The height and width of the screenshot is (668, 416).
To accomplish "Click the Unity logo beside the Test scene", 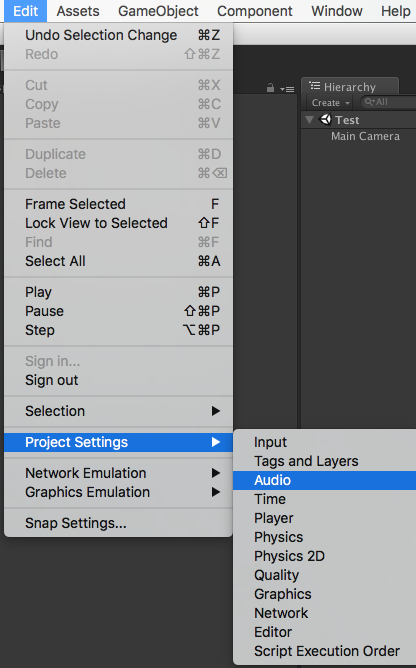I will [x=326, y=120].
